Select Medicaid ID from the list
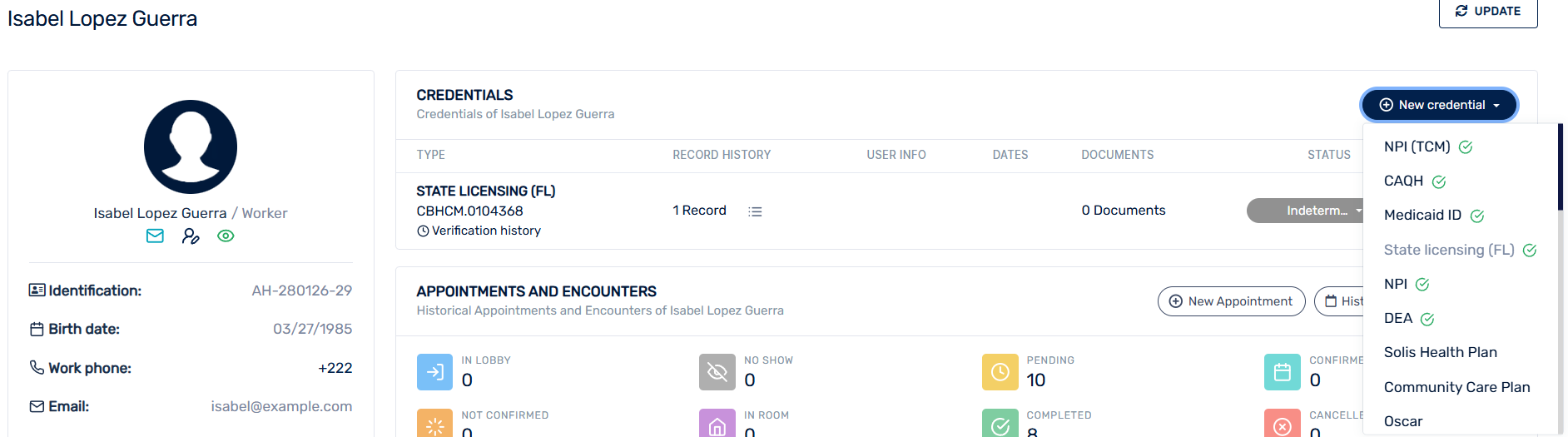1568x437 pixels. click(x=1422, y=216)
